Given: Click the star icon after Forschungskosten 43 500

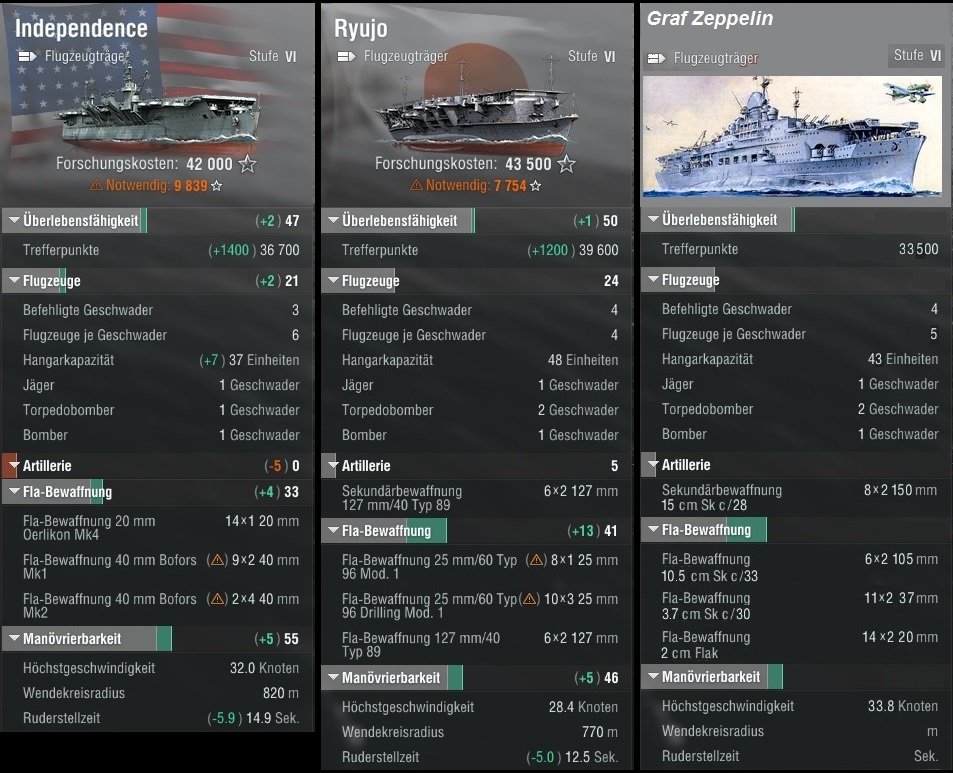Looking at the screenshot, I should 567,164.
